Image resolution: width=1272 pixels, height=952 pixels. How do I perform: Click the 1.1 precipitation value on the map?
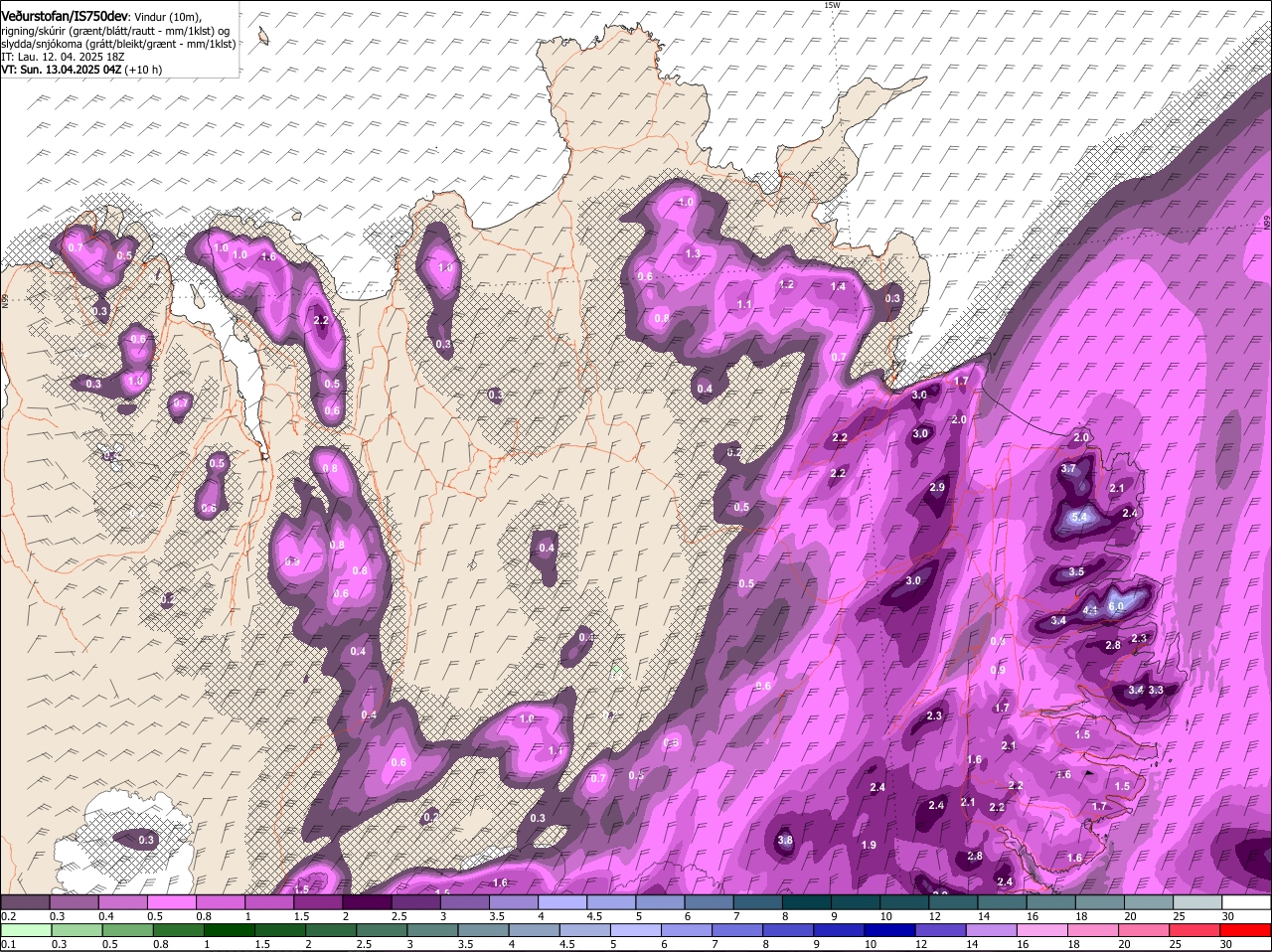(744, 304)
